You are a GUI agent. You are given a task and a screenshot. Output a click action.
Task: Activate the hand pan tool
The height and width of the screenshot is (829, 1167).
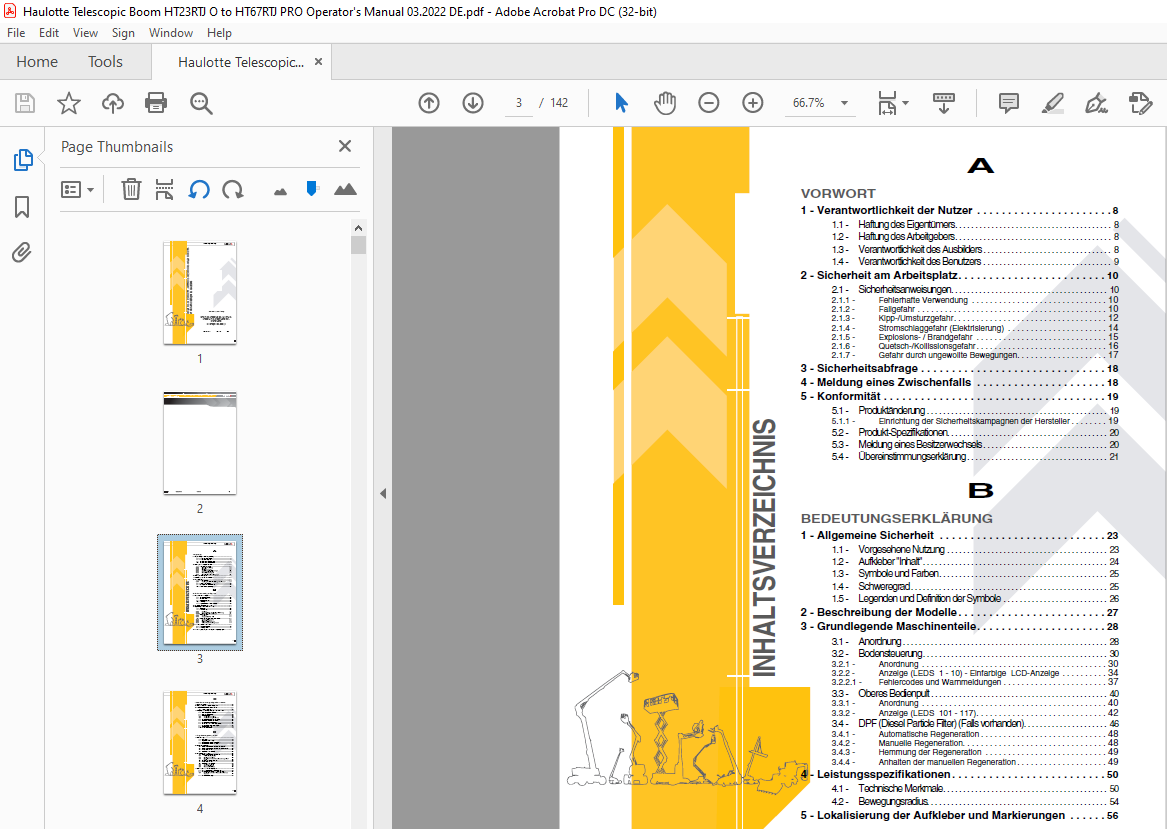click(x=665, y=103)
